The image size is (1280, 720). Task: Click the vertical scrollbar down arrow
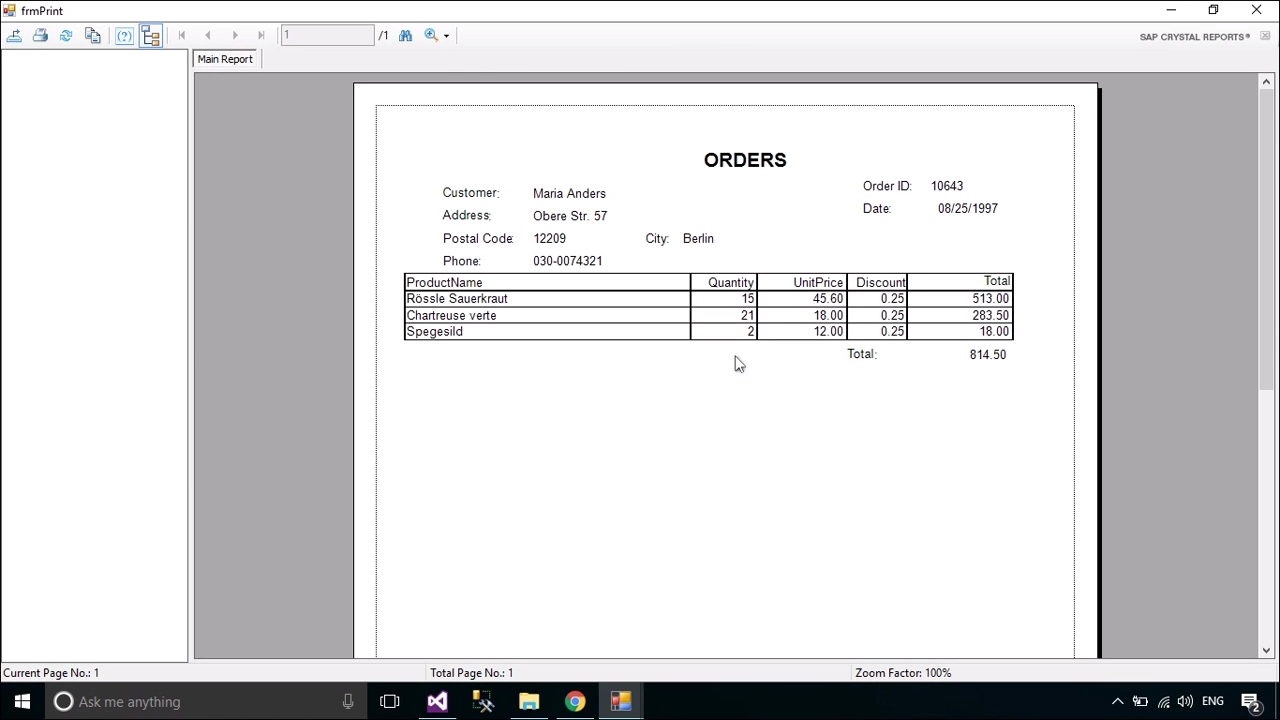(1266, 650)
